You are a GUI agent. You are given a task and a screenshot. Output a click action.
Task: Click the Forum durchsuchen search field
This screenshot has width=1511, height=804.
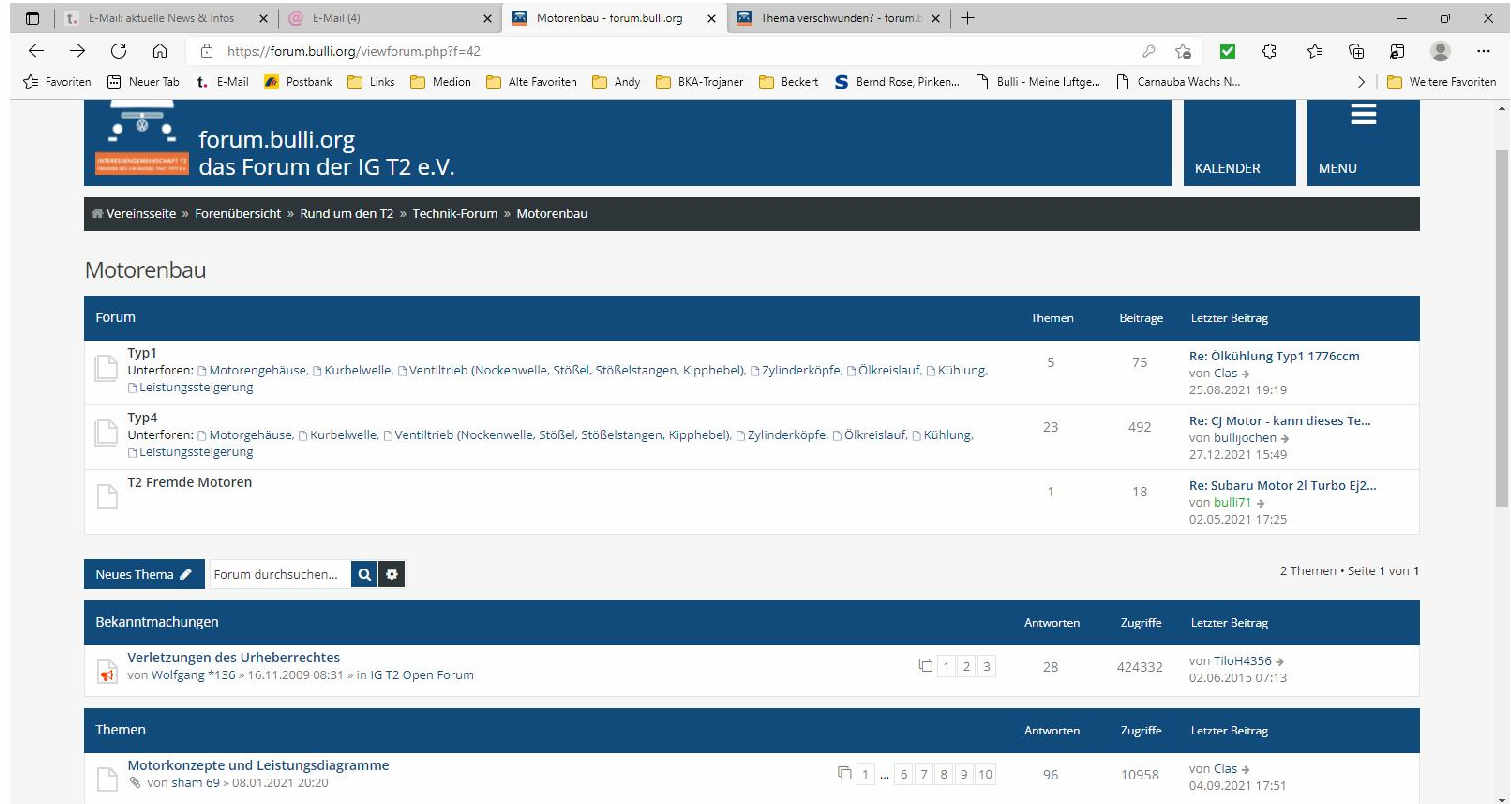[x=279, y=574]
